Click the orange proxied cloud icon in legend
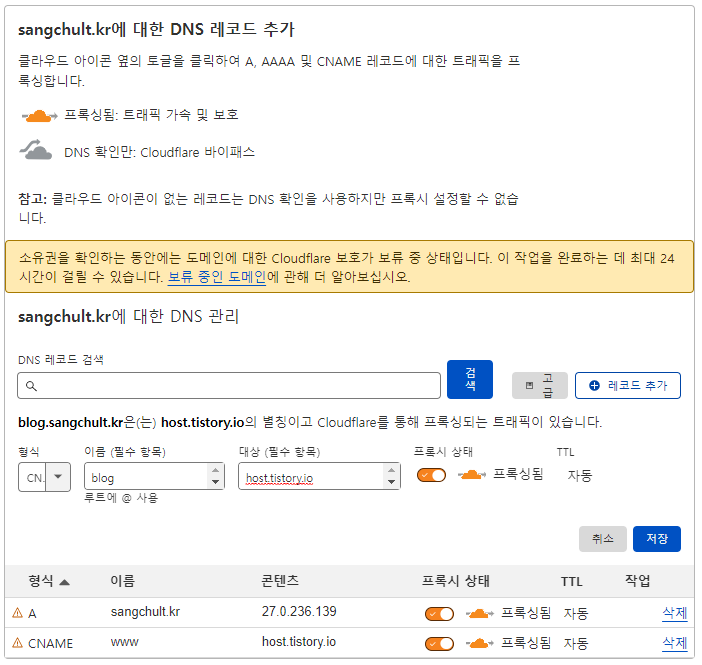The width and height of the screenshot is (702, 665). 39,116
